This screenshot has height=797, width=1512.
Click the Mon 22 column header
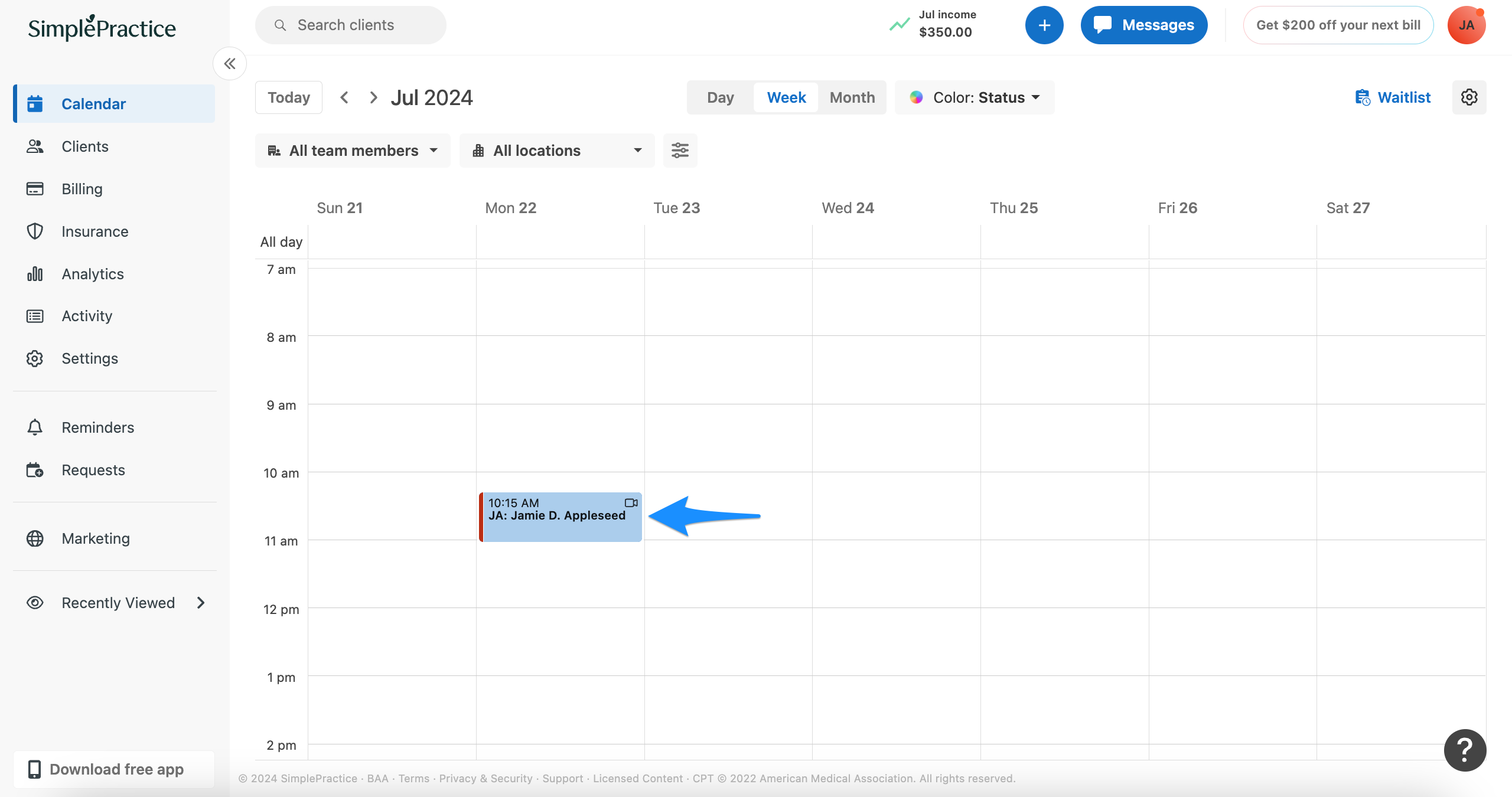click(510, 208)
